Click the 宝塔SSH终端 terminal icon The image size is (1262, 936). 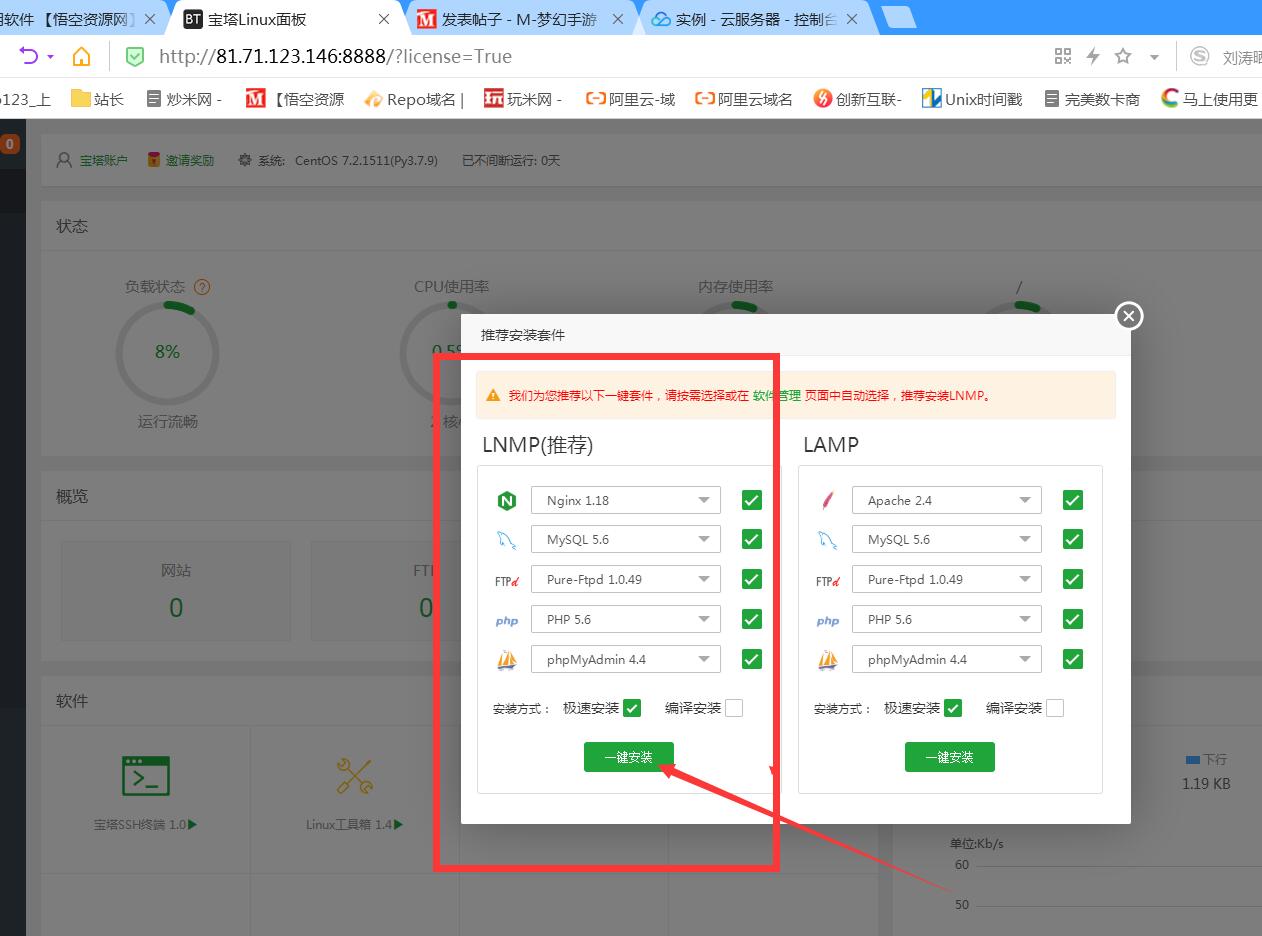pyautogui.click(x=146, y=776)
